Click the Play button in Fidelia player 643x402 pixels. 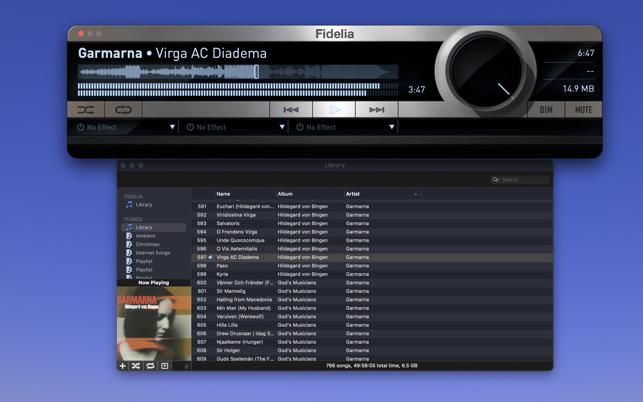(334, 110)
